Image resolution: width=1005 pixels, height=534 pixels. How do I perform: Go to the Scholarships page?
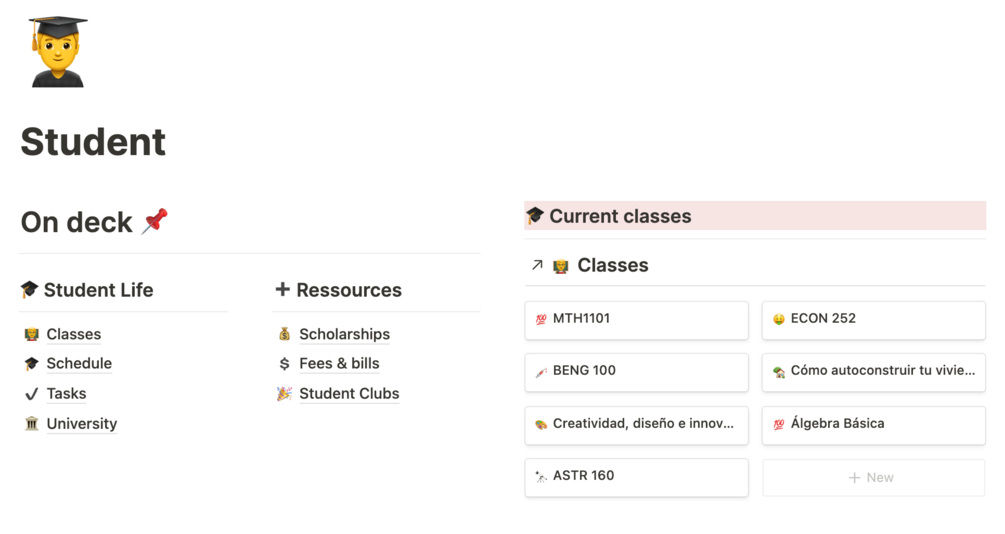[344, 334]
